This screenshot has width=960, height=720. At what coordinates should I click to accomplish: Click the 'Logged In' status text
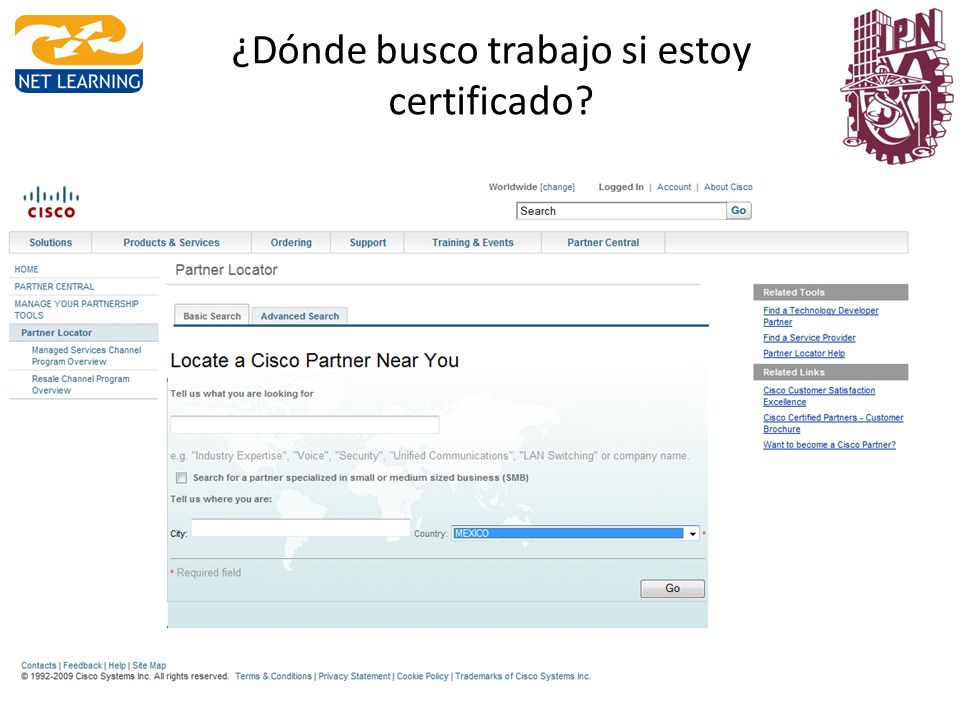(621, 187)
